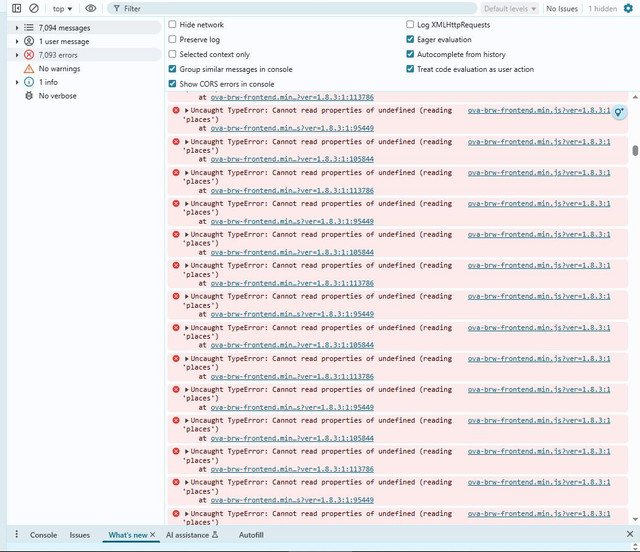Uncheck Group similar messages in console
The image size is (640, 552).
(x=172, y=69)
